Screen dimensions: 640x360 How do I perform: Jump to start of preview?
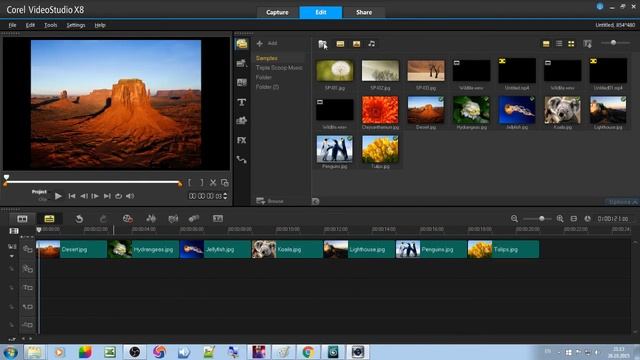(72, 196)
